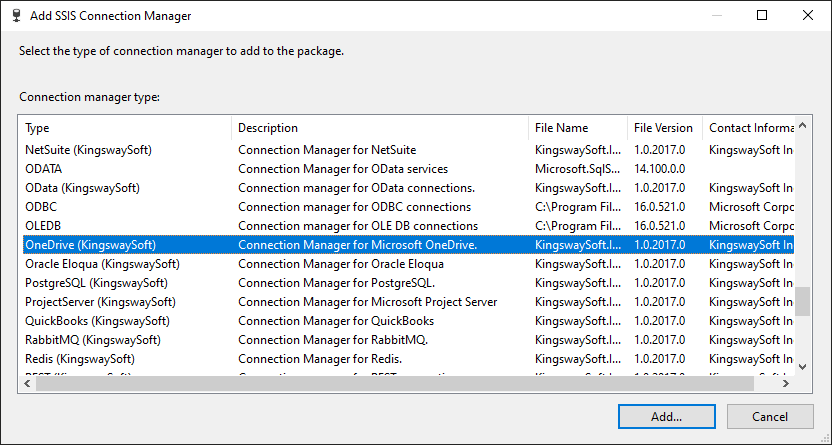Click the C:\Program Fil... cell in ODBC row
This screenshot has height=445, width=832.
(578, 207)
